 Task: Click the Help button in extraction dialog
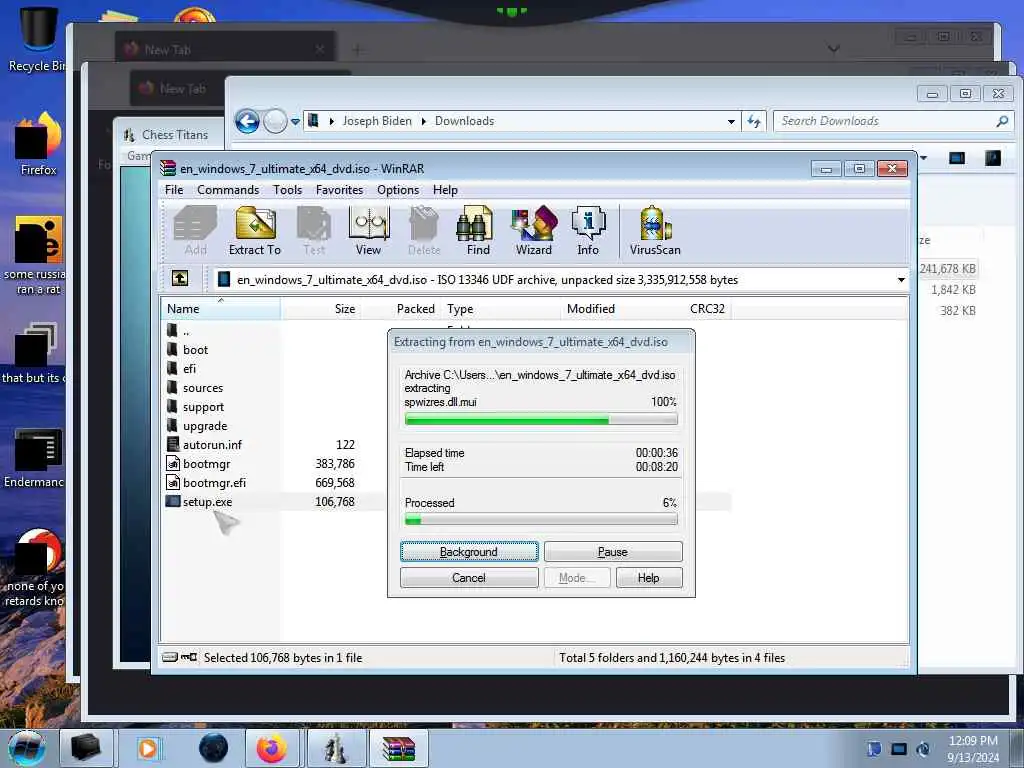[648, 578]
